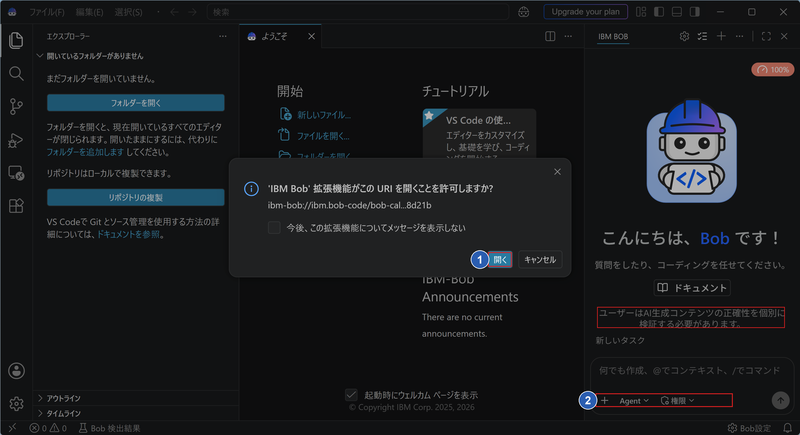This screenshot has width=800, height=435.
Task: Go forward with the right arrow
Action: [192, 12]
